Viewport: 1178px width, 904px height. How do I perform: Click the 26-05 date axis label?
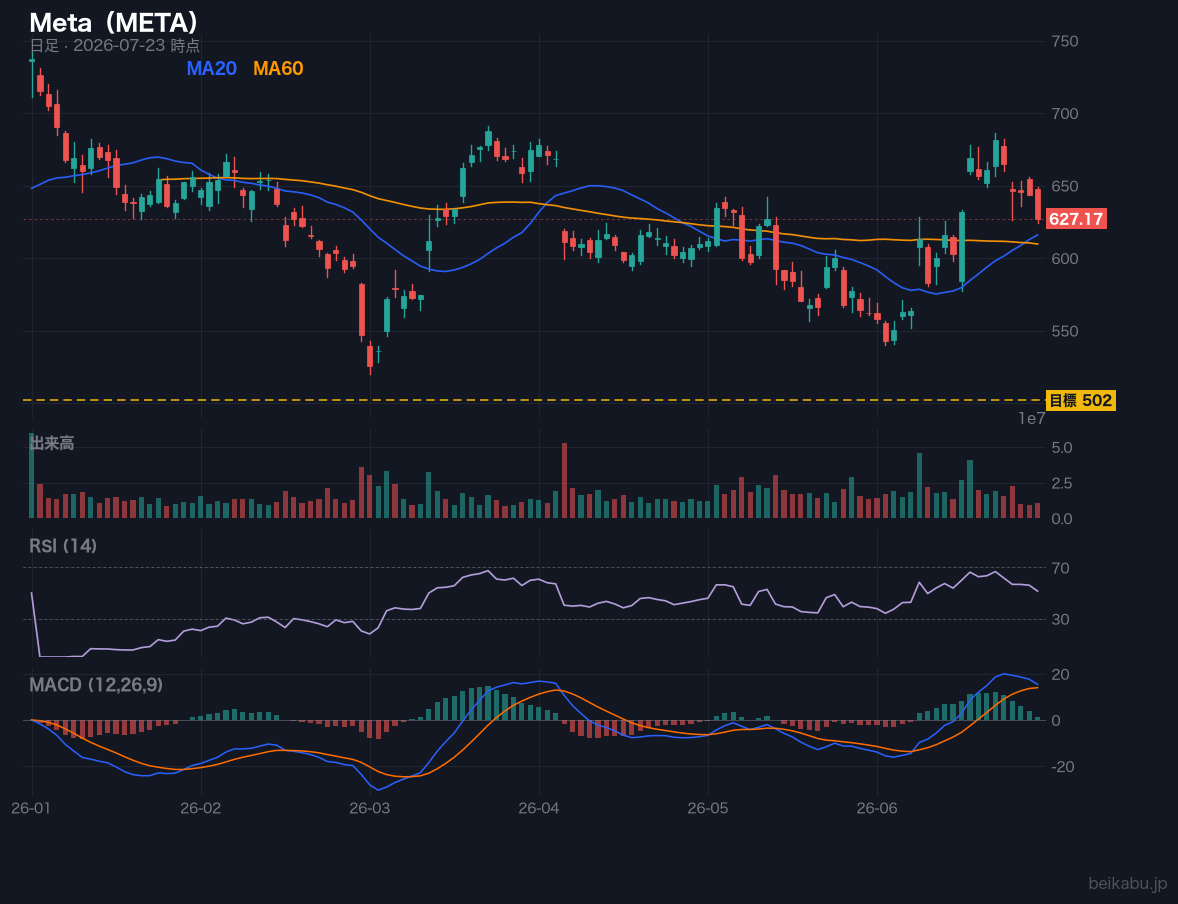708,809
